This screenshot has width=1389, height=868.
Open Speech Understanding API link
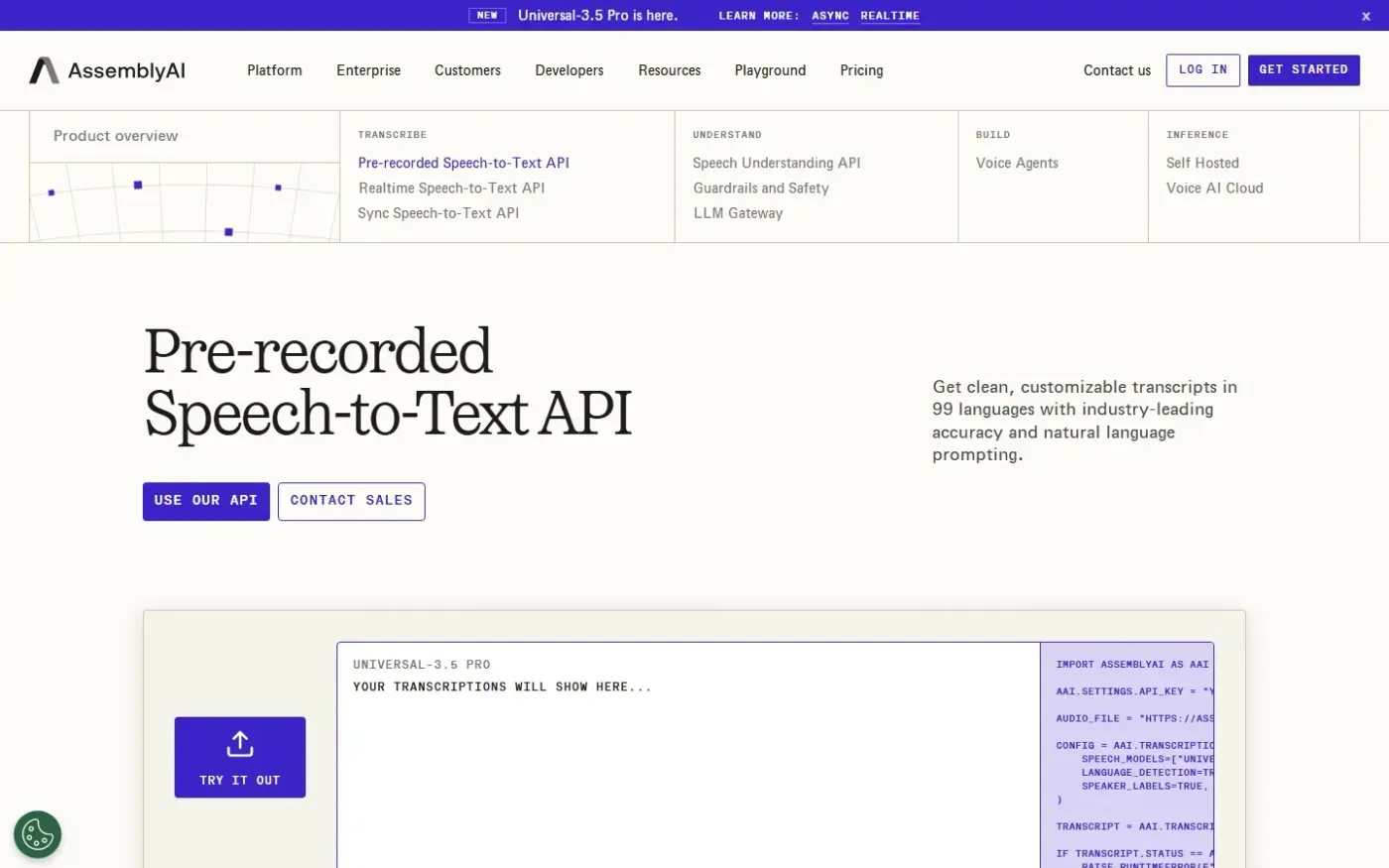(777, 163)
